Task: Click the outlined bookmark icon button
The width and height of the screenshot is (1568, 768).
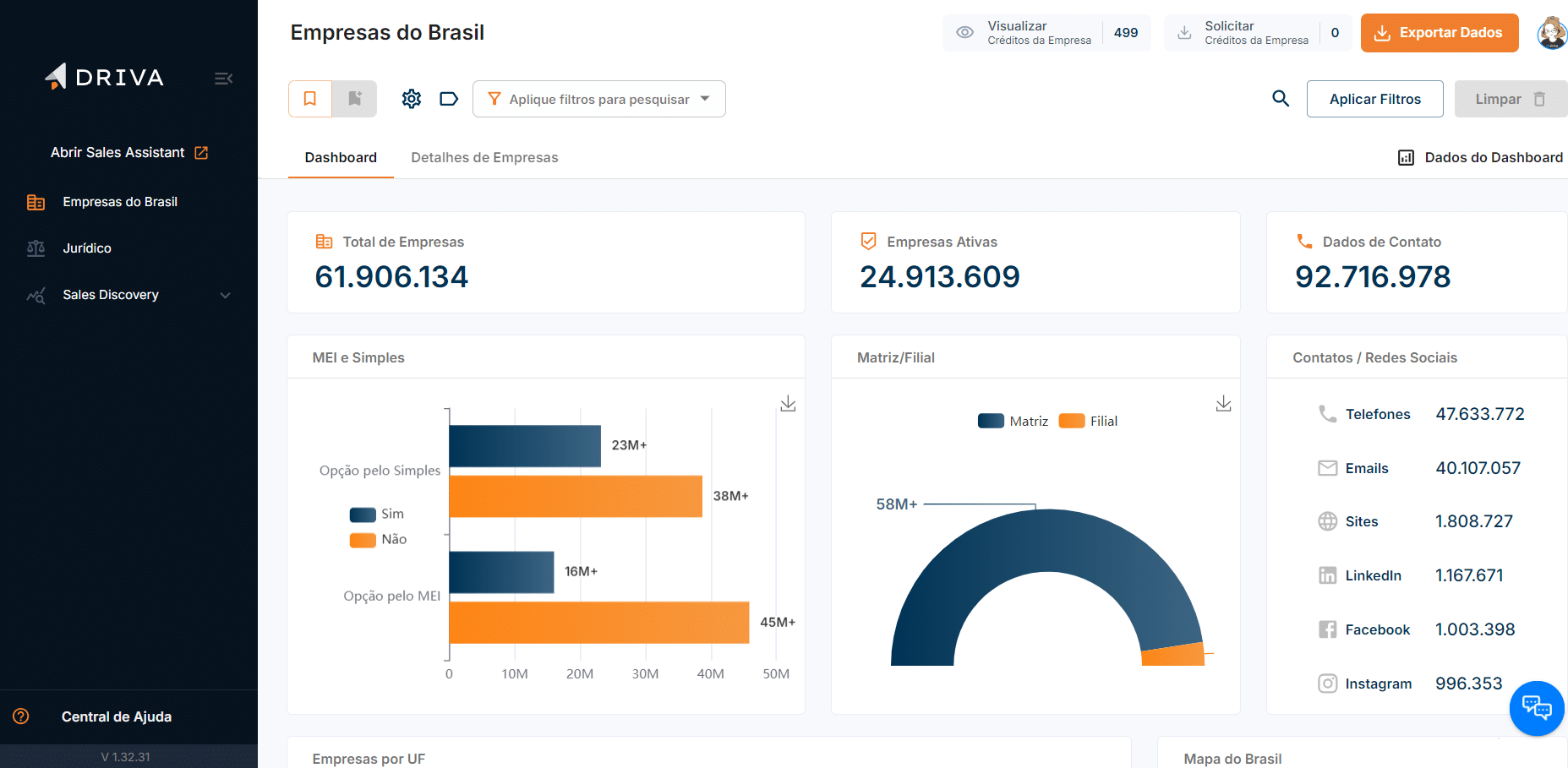Action: [310, 99]
